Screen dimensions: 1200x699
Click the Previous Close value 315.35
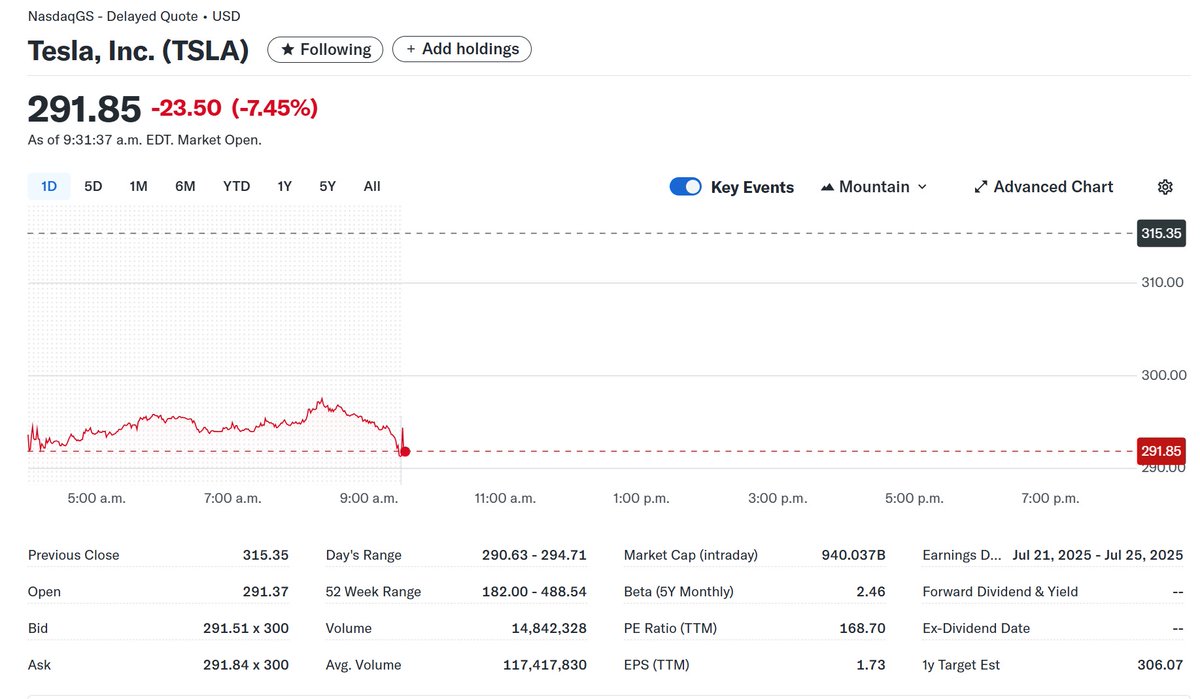coord(265,555)
